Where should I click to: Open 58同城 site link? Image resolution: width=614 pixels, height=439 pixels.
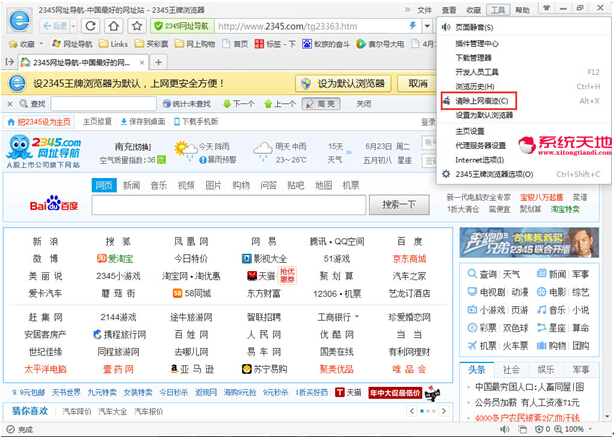192,293
